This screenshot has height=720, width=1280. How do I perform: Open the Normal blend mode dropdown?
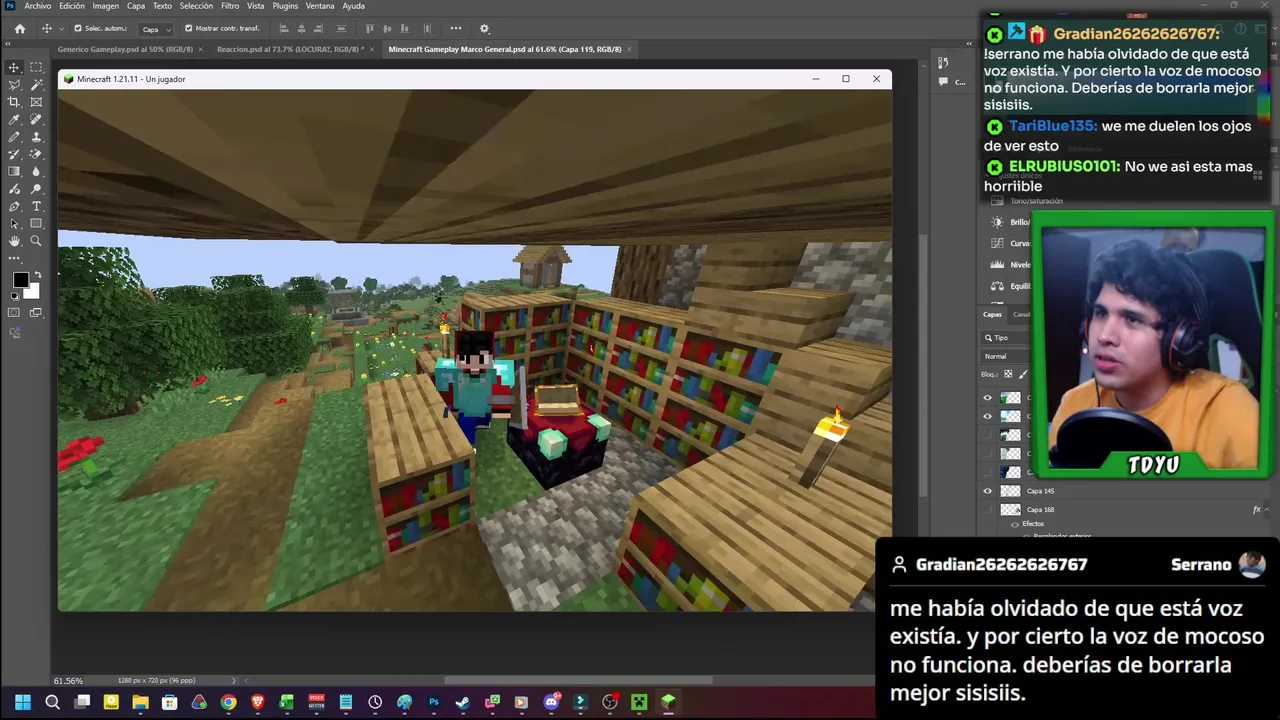pos(1004,356)
